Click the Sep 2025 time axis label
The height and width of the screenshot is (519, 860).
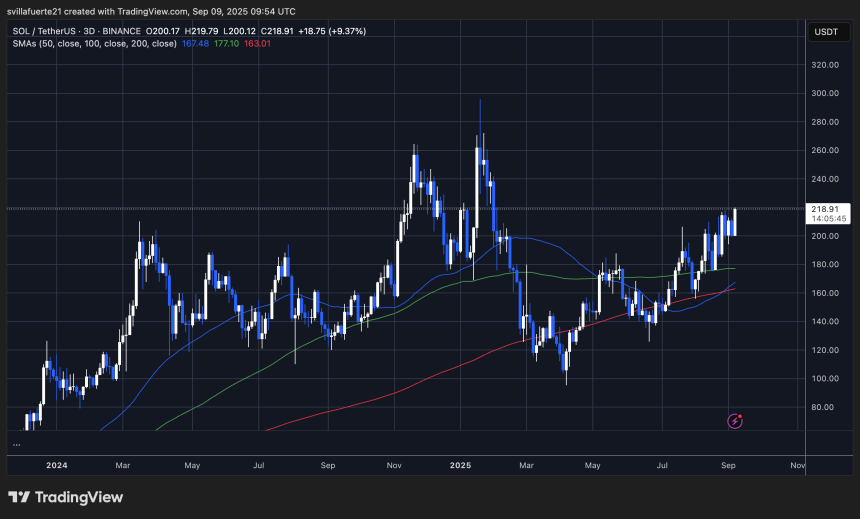(728, 465)
